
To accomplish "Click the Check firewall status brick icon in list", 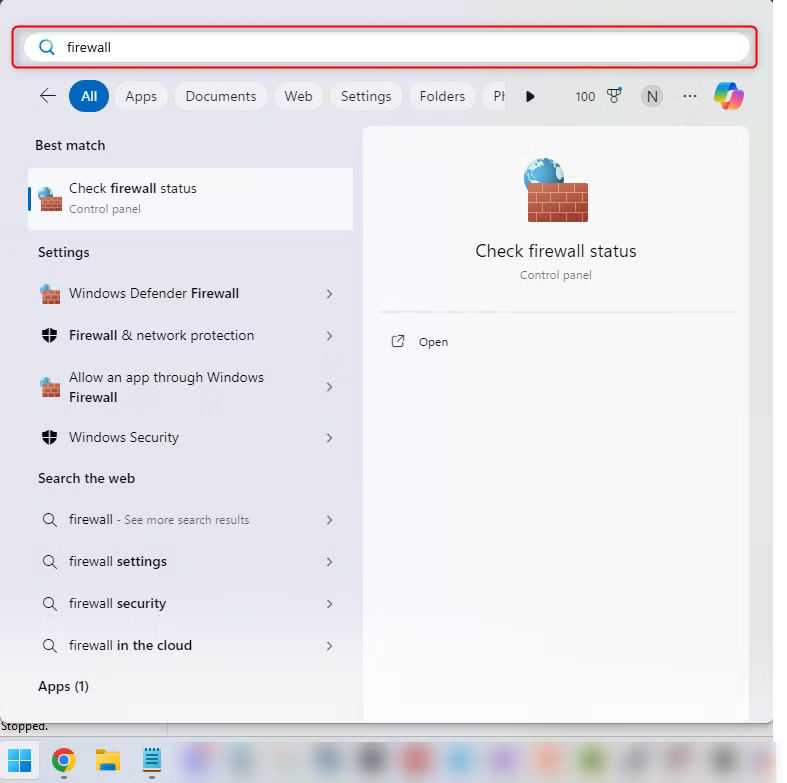I will coord(50,199).
